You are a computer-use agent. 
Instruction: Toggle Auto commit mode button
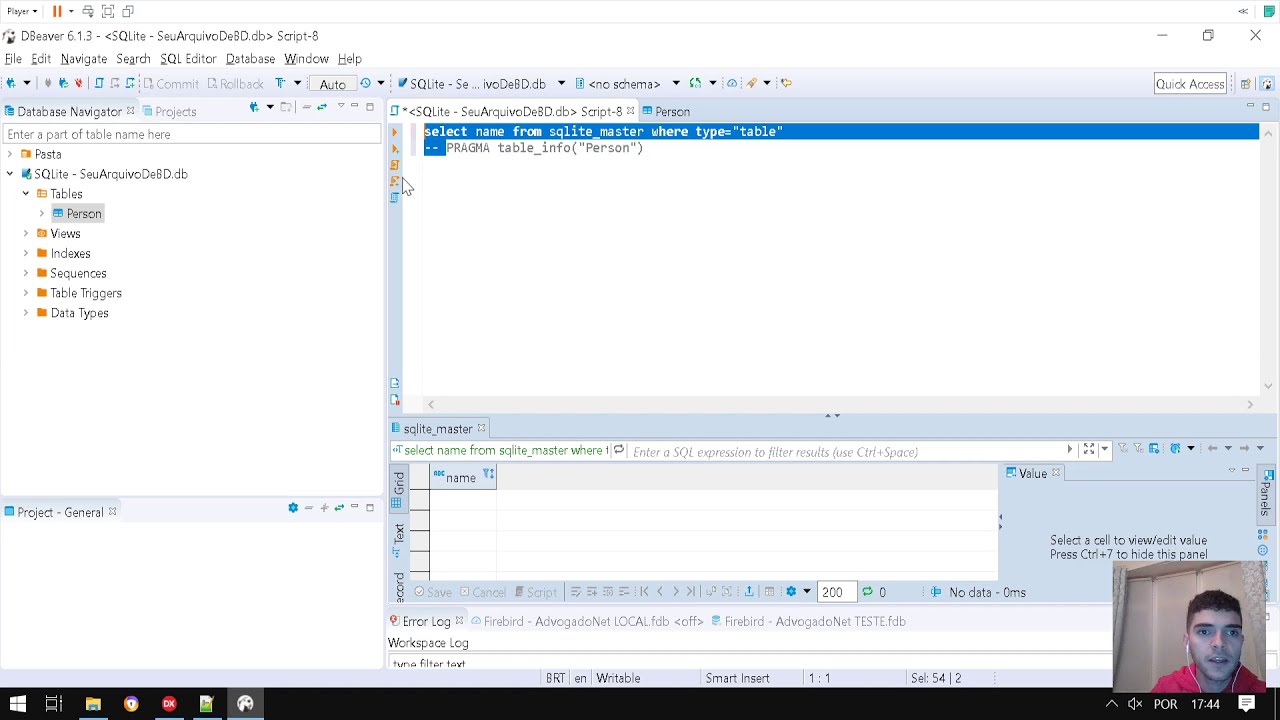(333, 84)
